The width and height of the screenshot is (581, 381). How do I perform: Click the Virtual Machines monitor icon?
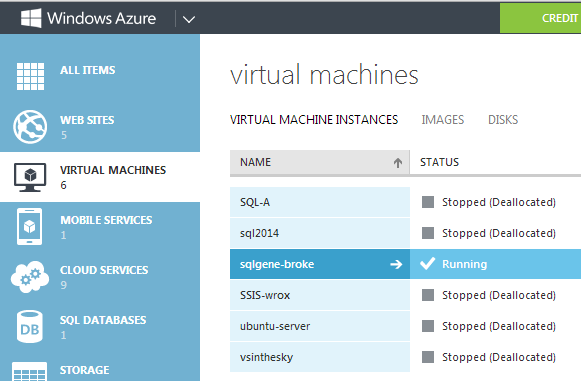point(30,177)
